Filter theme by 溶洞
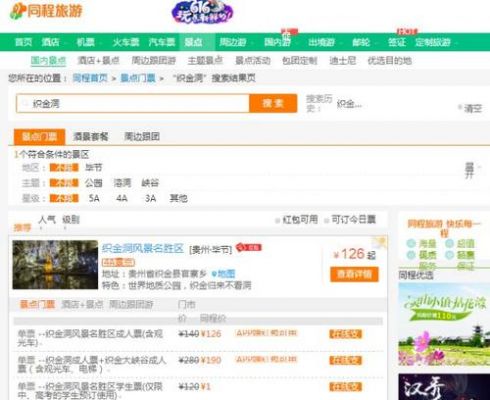The width and height of the screenshot is (490, 400). pyautogui.click(x=122, y=183)
